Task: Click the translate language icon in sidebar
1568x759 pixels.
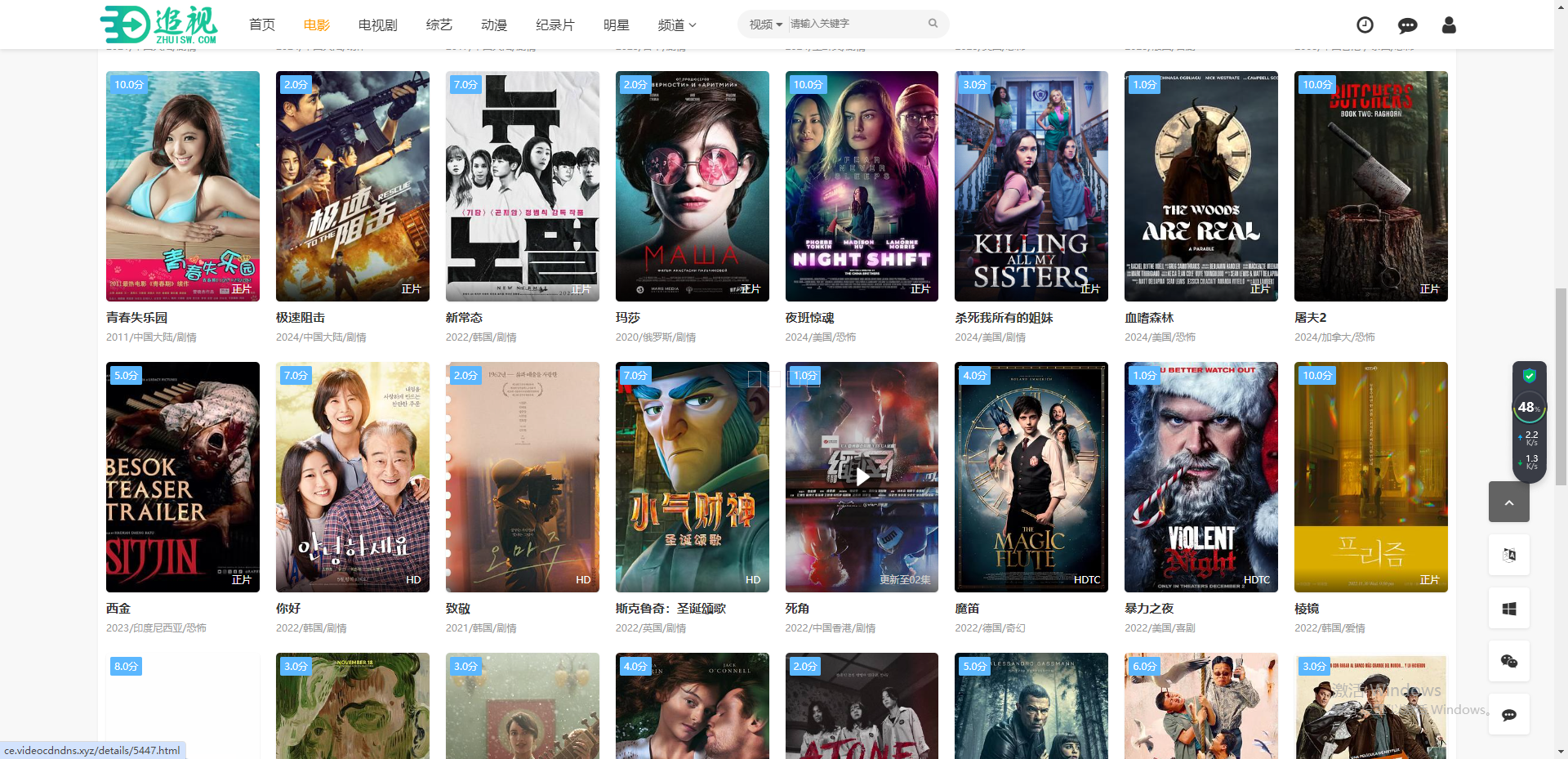Action: [1508, 555]
